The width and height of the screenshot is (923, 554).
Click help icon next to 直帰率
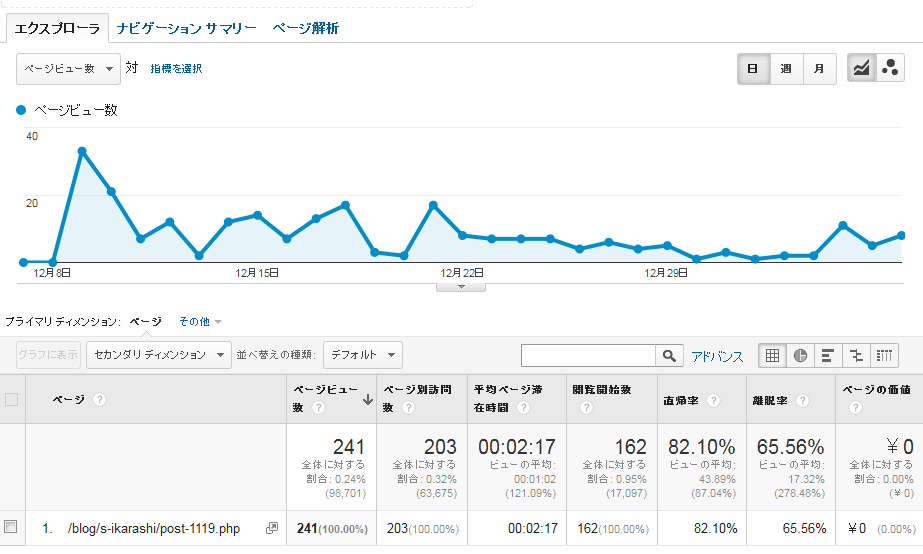click(x=713, y=400)
